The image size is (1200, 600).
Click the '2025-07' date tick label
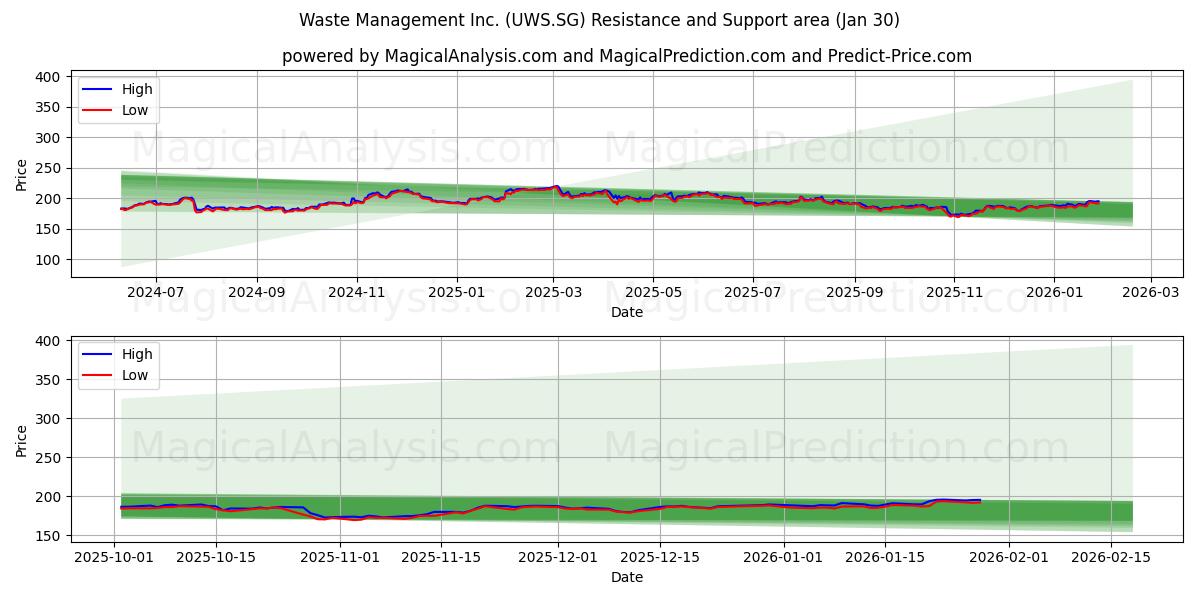(x=754, y=293)
